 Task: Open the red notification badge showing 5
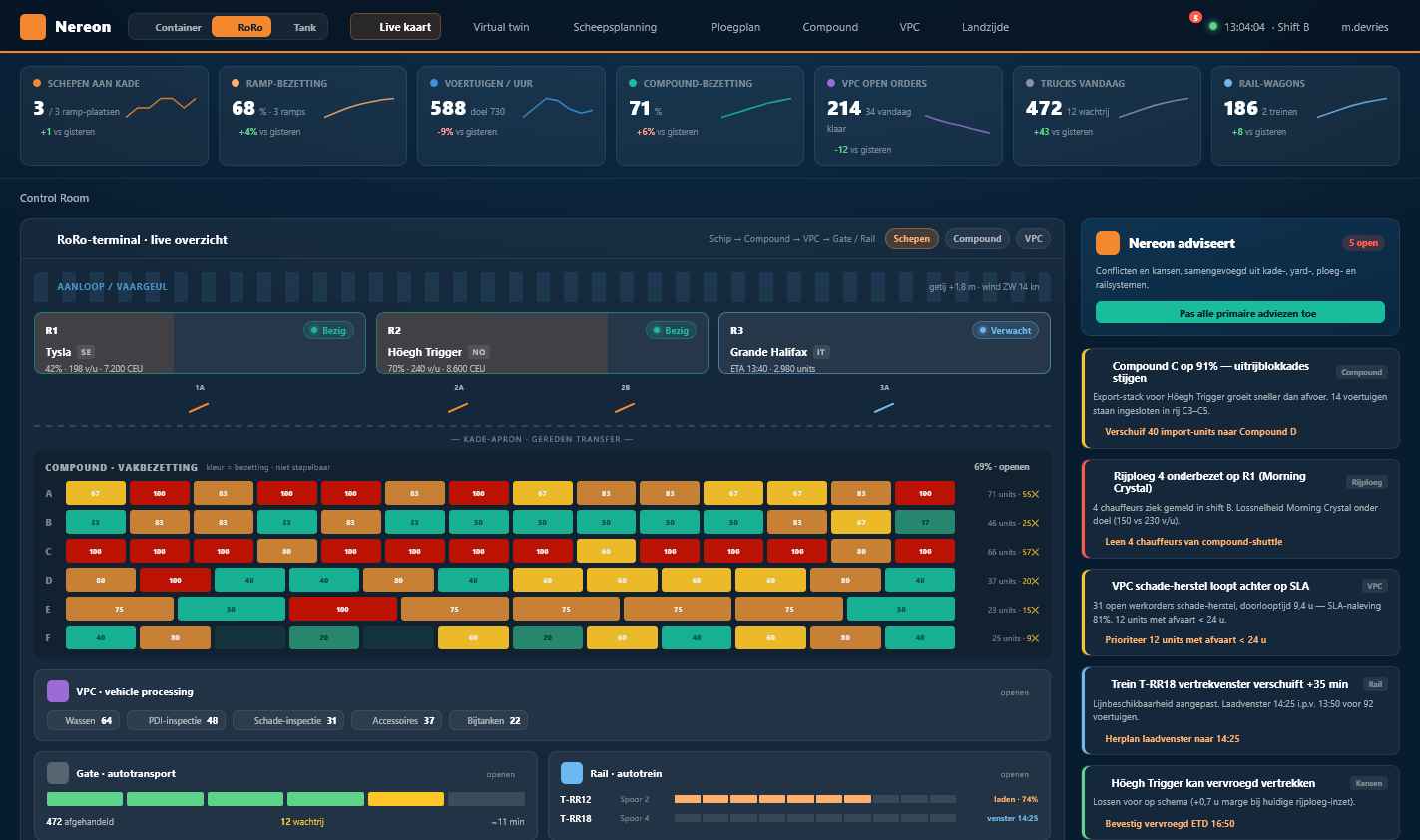(x=1195, y=17)
